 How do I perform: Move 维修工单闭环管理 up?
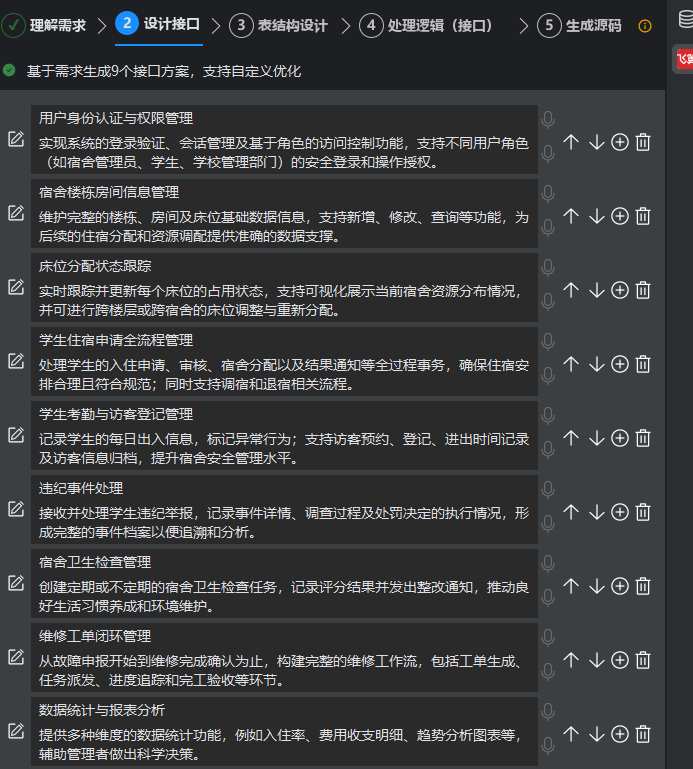click(x=571, y=661)
